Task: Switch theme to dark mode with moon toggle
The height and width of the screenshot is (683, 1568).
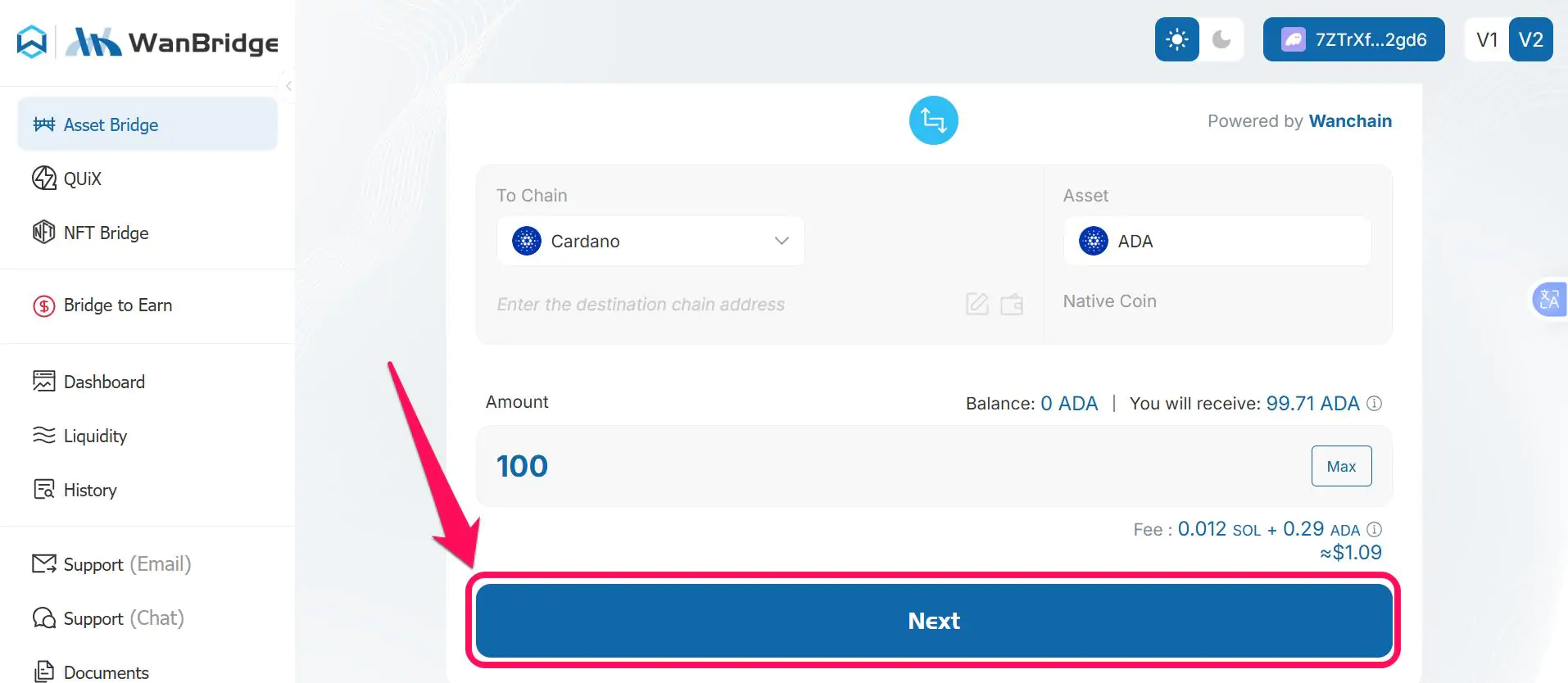Action: point(1222,38)
